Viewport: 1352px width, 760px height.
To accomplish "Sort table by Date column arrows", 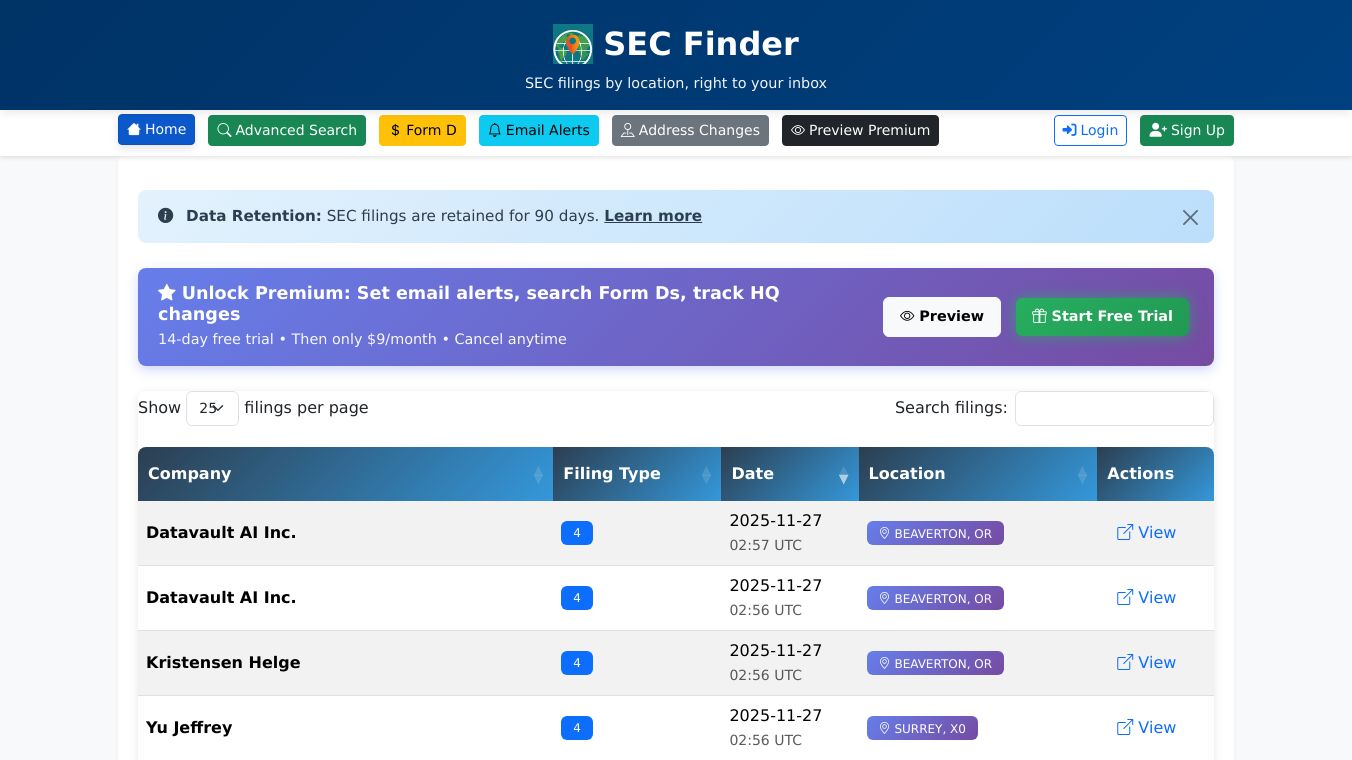I will click(x=843, y=475).
